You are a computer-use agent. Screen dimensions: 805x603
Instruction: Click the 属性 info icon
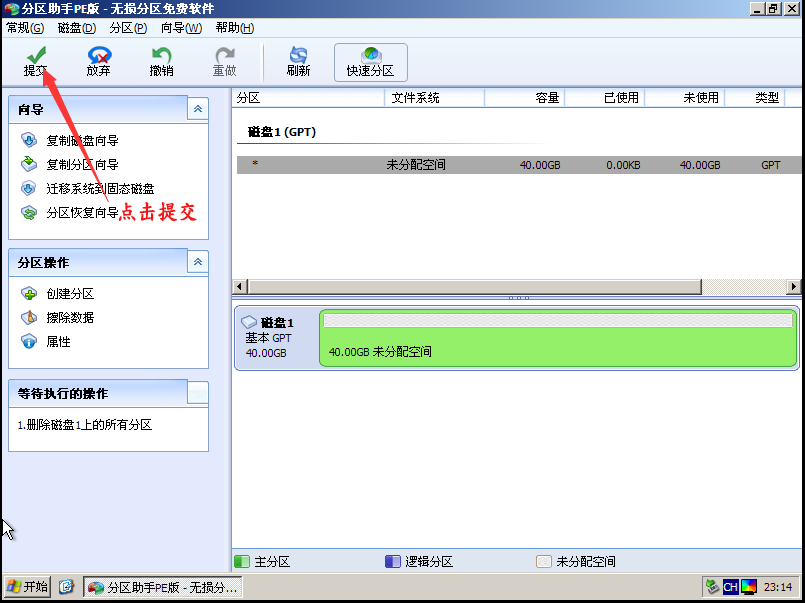[x=29, y=341]
